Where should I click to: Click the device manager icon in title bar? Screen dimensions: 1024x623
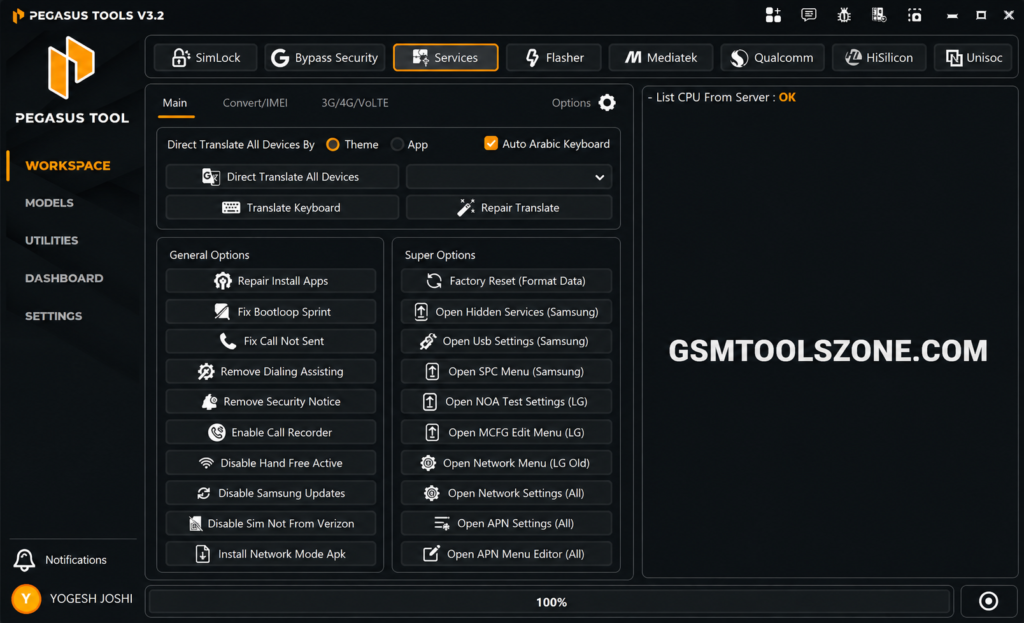click(x=879, y=15)
